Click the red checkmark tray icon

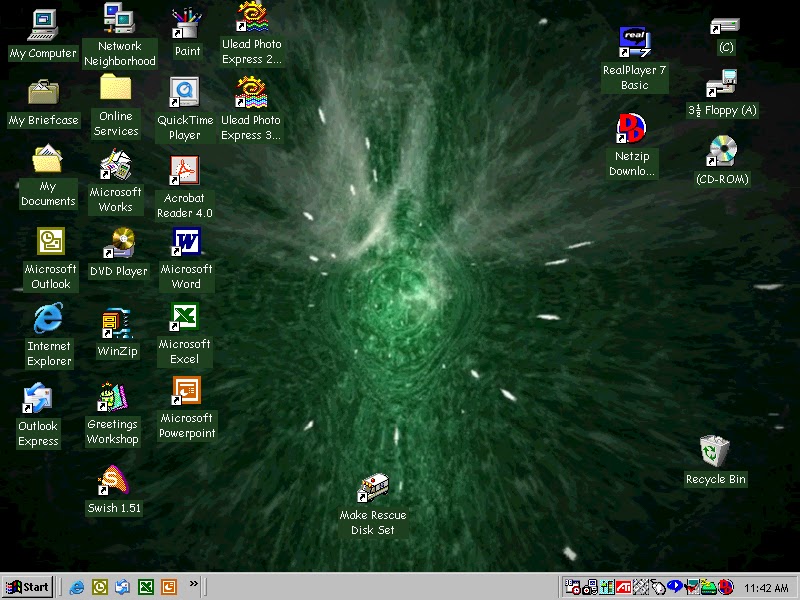(x=692, y=587)
